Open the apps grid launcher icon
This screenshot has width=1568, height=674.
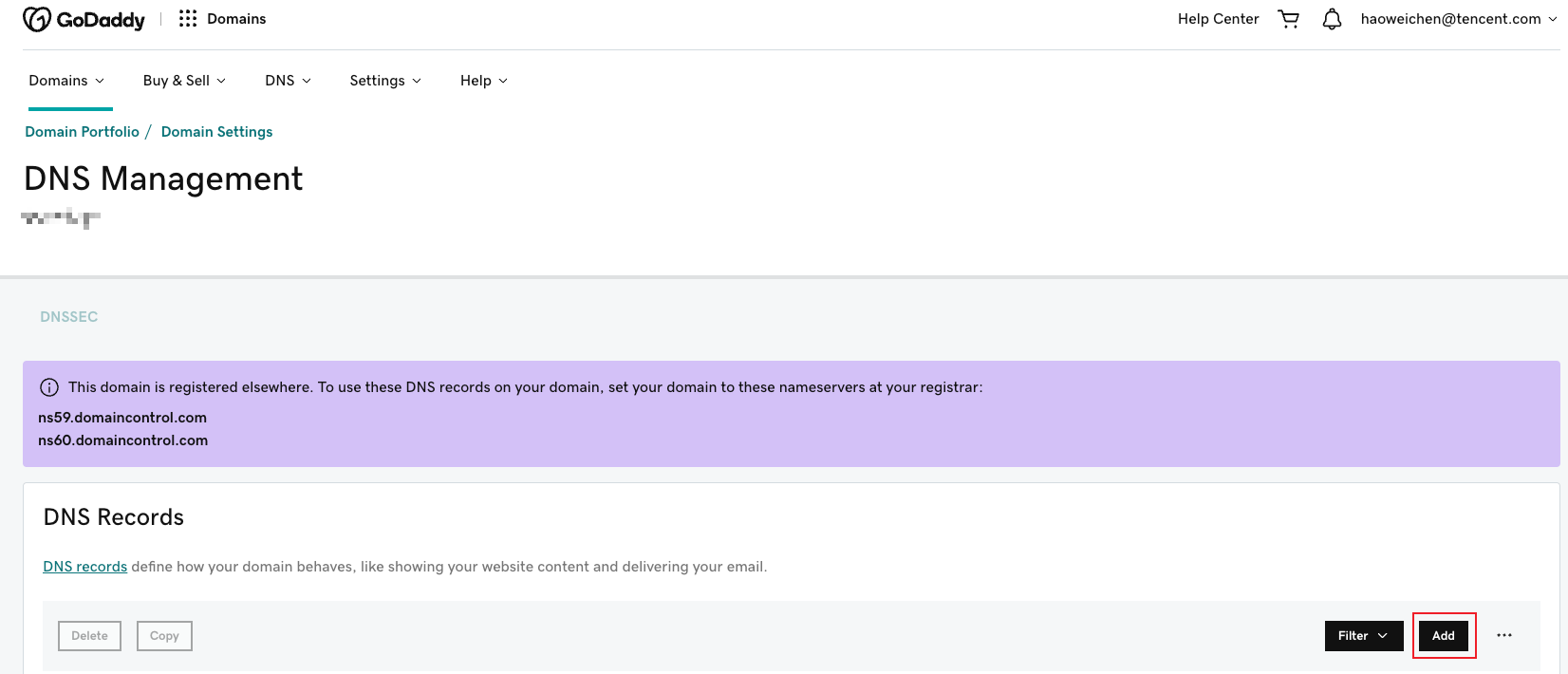coord(188,19)
